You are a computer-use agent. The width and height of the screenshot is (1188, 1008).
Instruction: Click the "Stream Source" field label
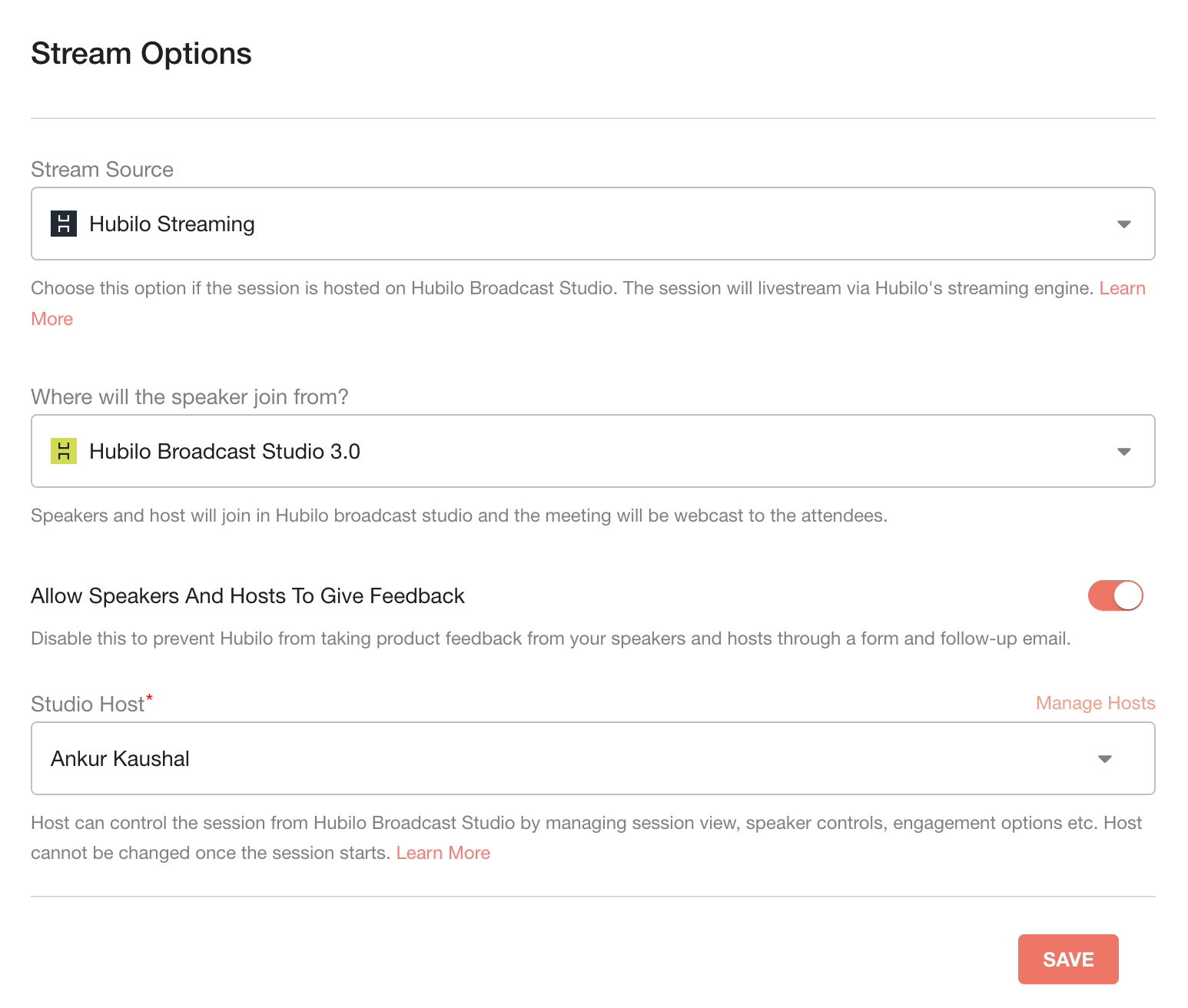102,170
